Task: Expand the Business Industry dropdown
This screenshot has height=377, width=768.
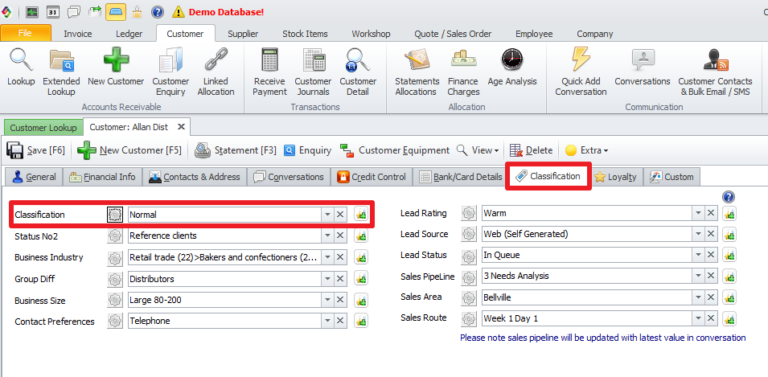Action: (x=327, y=258)
